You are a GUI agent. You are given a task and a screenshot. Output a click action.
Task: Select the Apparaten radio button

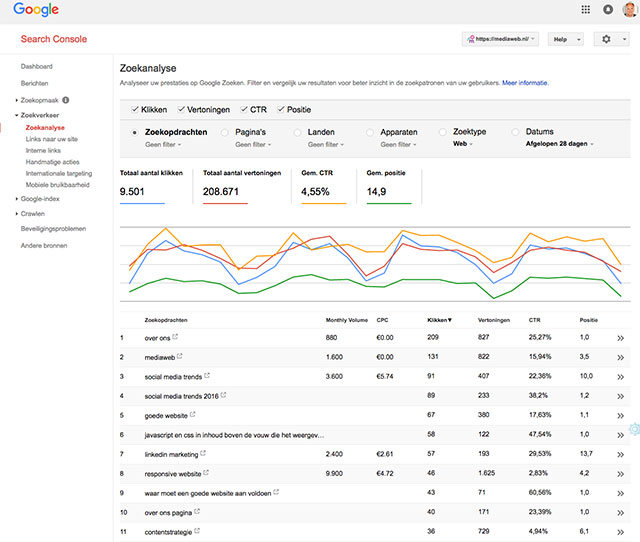tap(370, 133)
